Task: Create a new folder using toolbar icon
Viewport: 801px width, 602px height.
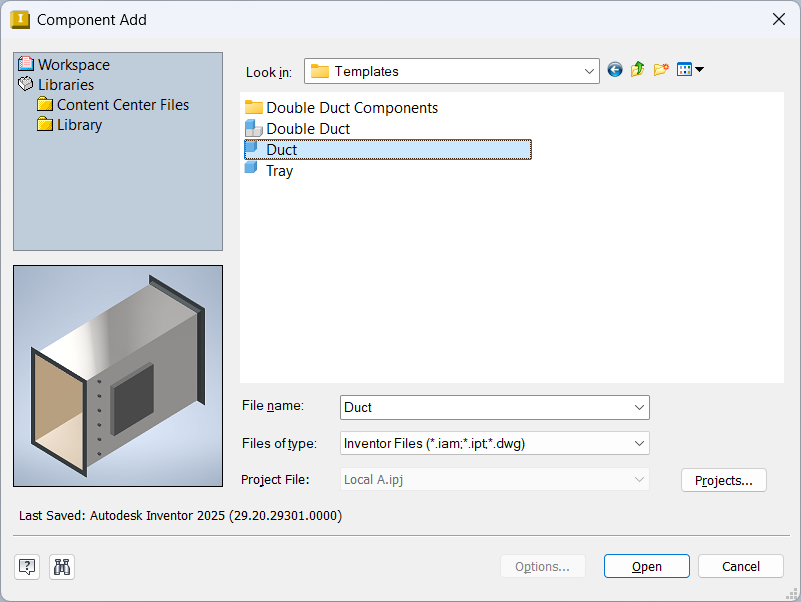Action: (660, 70)
